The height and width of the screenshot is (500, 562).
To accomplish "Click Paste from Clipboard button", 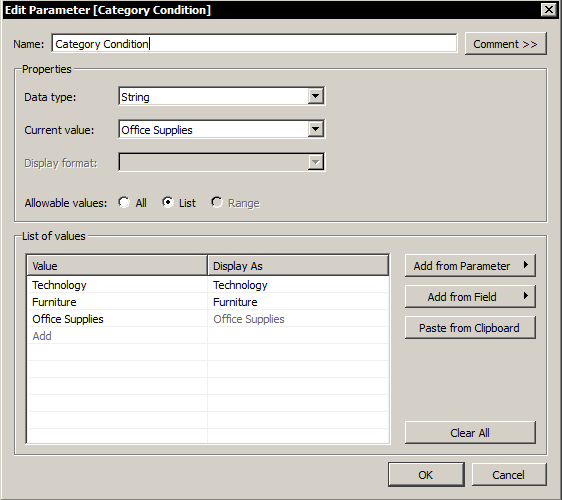I will click(x=470, y=328).
